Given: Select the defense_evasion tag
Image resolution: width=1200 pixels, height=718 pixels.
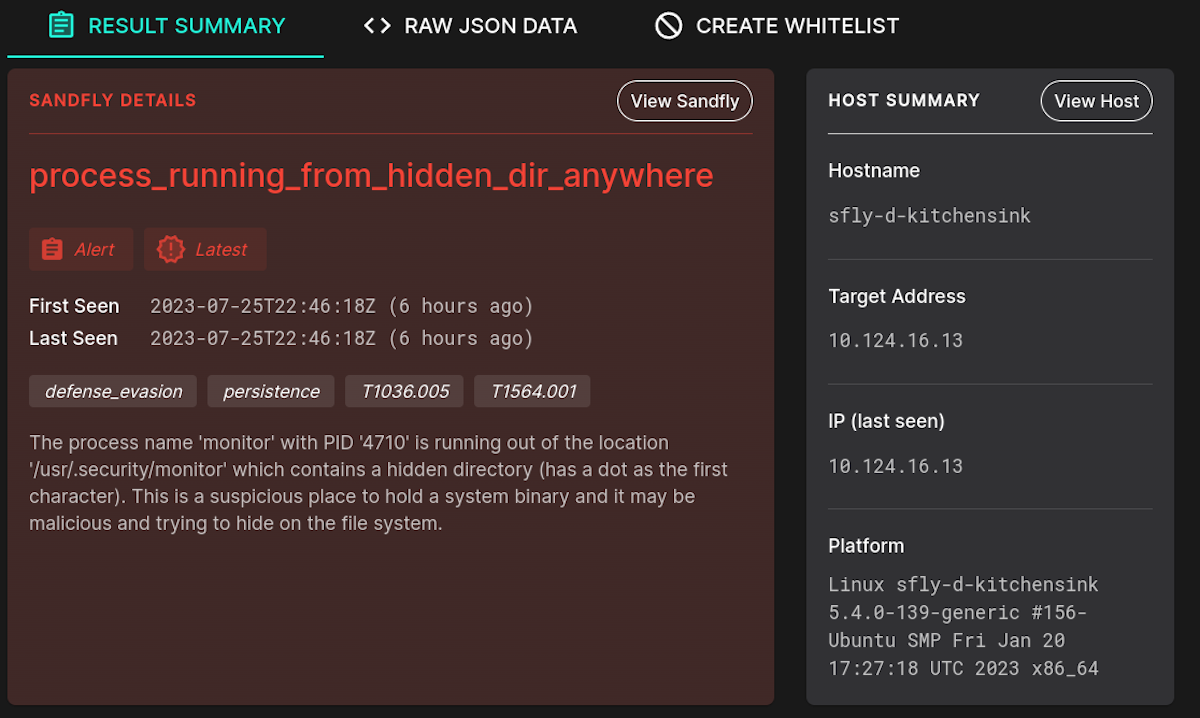Looking at the screenshot, I should 112,391.
